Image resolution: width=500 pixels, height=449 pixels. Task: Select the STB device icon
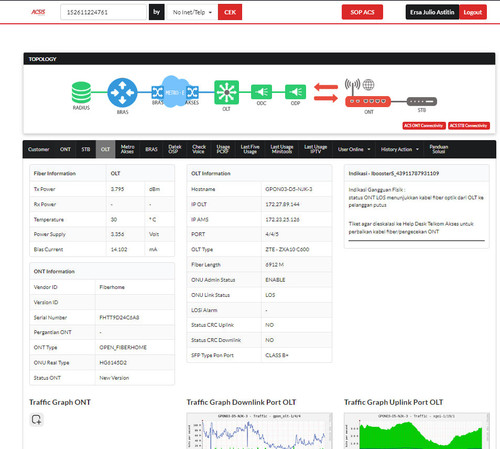click(x=422, y=101)
